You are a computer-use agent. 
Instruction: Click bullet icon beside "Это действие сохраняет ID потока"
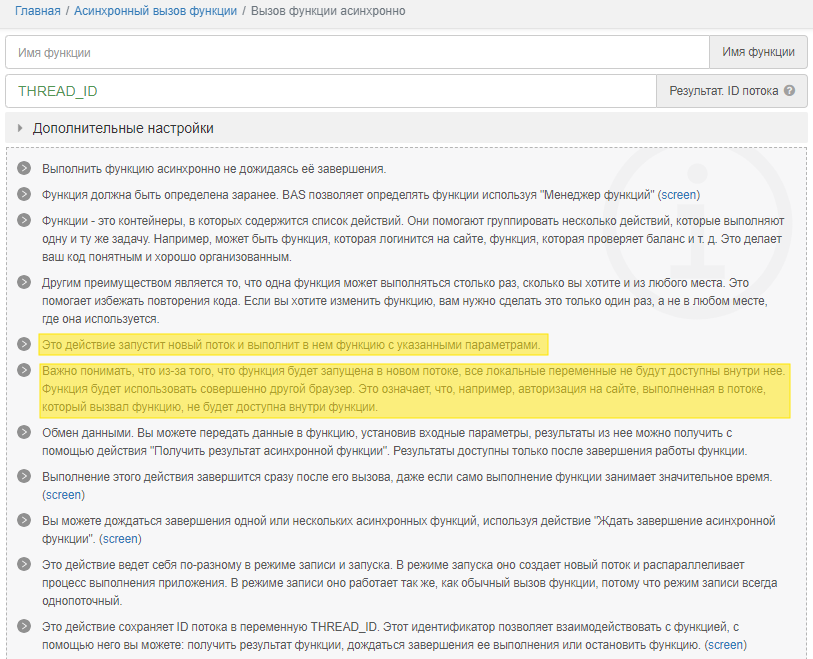click(24, 627)
